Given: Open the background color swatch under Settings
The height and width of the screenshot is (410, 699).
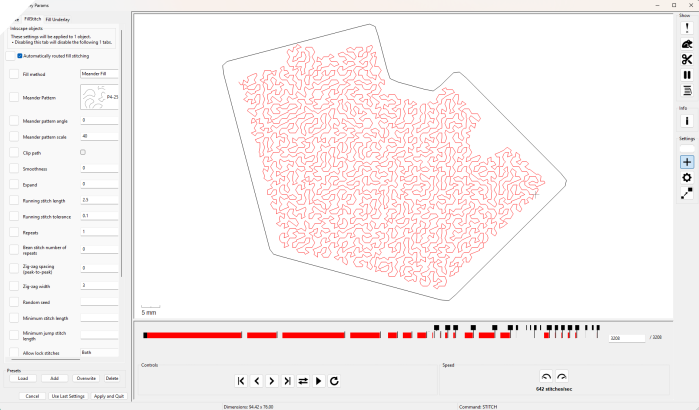Looking at the screenshot, I should pyautogui.click(x=687, y=148).
